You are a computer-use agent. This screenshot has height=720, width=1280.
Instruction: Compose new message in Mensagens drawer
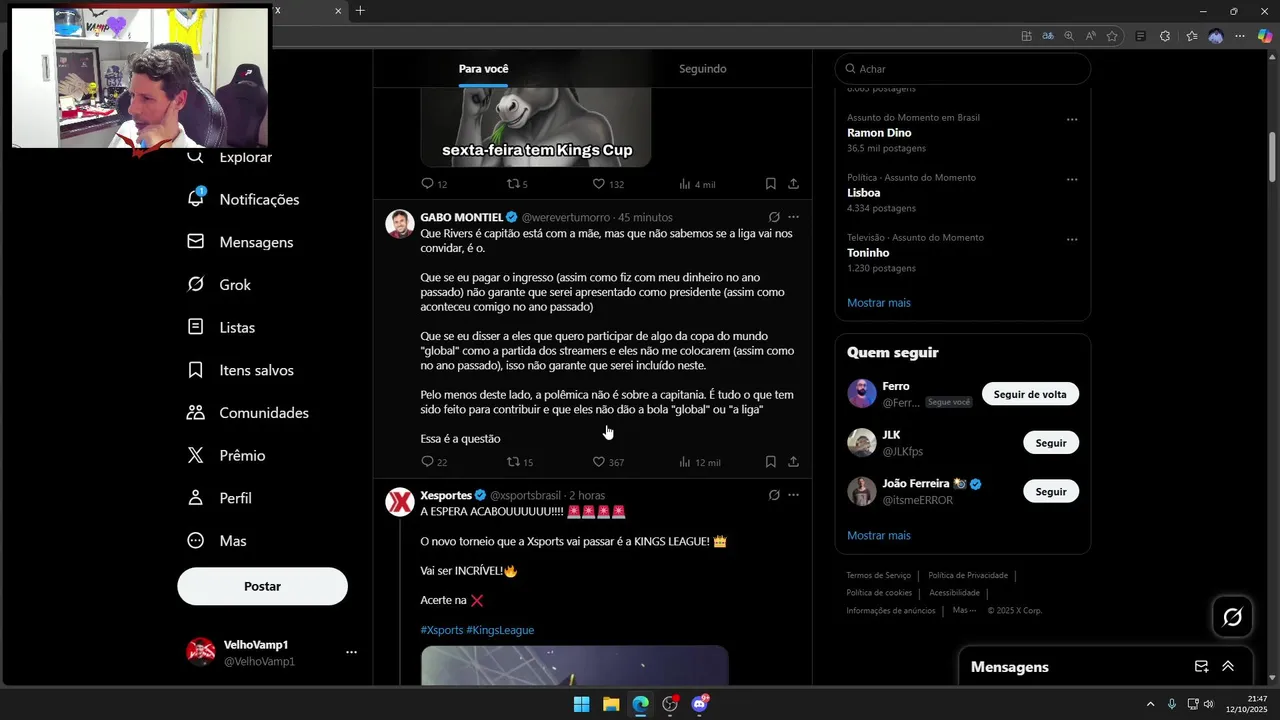(x=1202, y=667)
